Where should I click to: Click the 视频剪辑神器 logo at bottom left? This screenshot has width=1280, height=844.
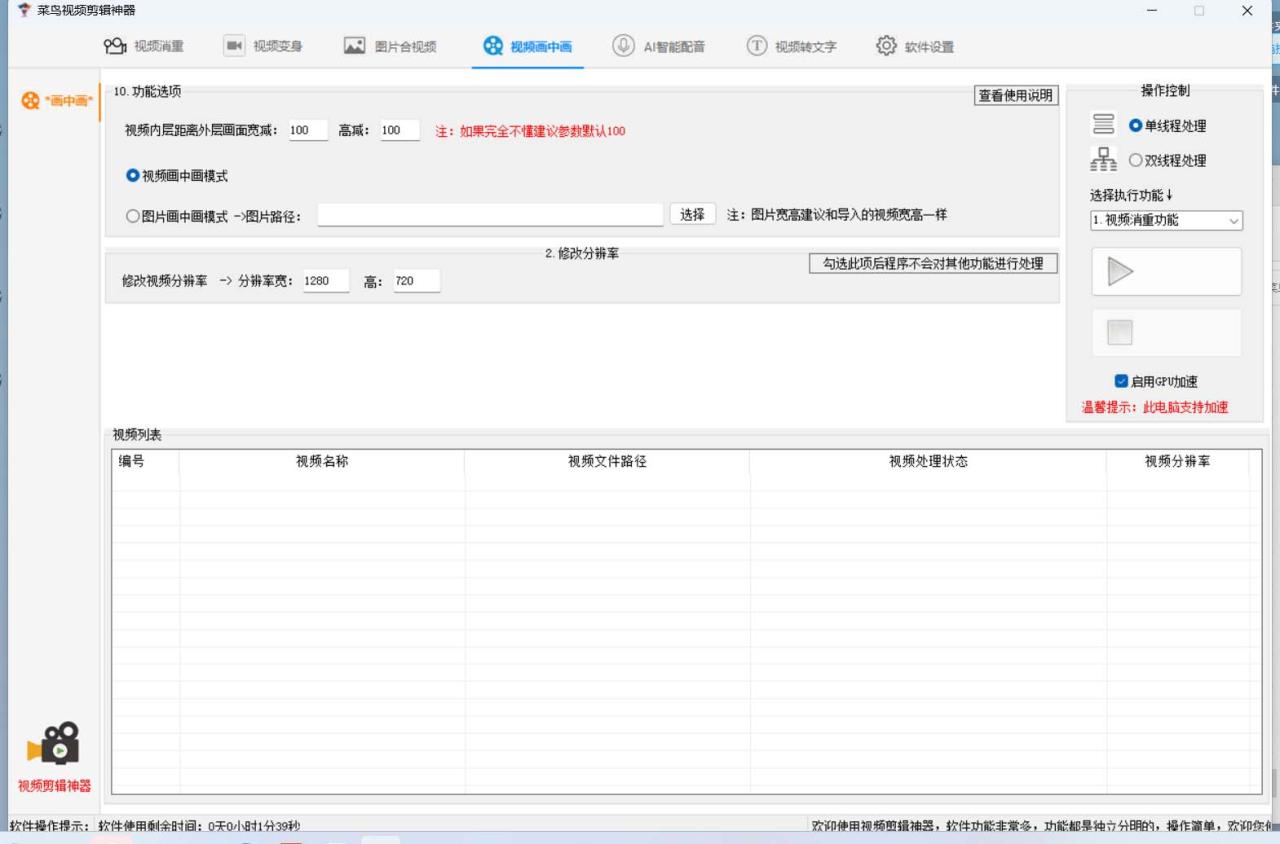click(55, 745)
